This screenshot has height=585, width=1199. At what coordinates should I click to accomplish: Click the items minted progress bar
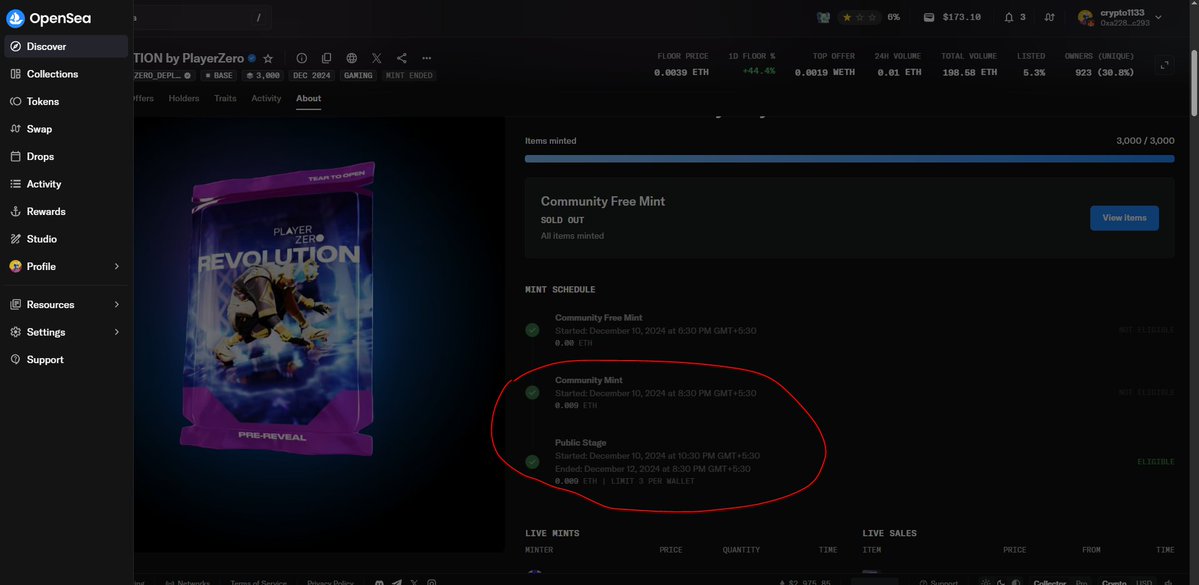(850, 159)
